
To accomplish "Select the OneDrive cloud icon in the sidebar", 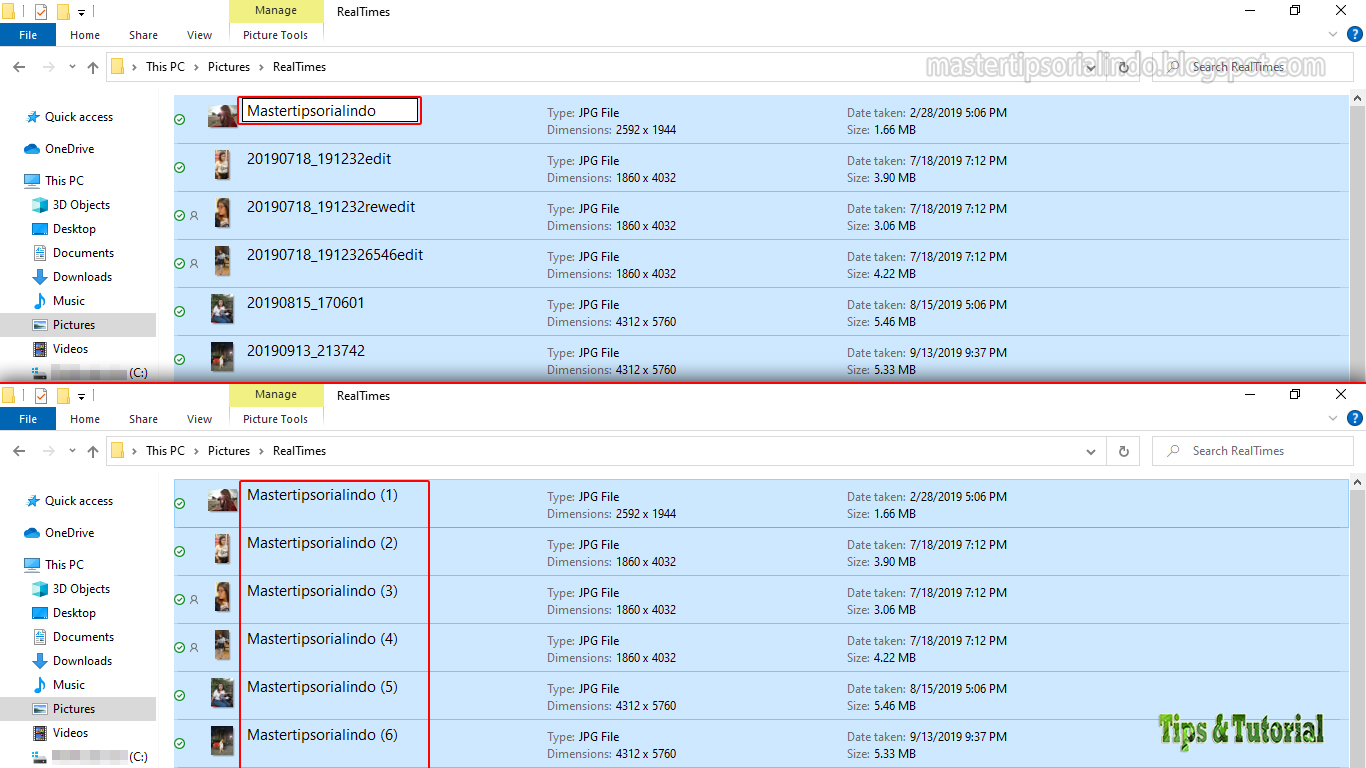I will (x=31, y=148).
